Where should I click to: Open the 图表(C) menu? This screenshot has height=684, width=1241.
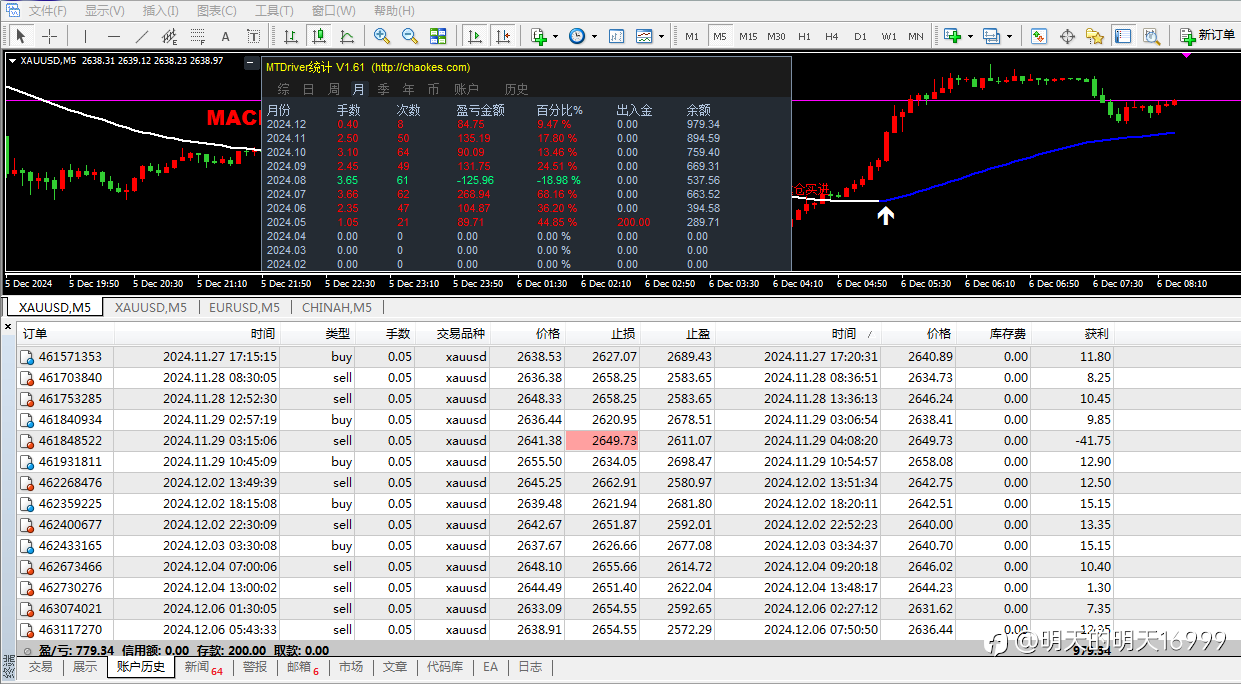[x=216, y=11]
